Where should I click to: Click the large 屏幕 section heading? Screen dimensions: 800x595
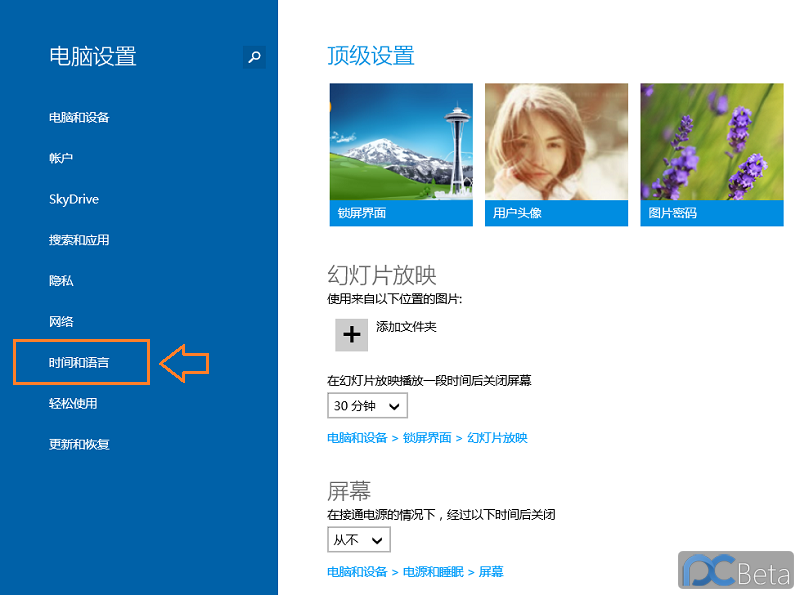tap(349, 491)
